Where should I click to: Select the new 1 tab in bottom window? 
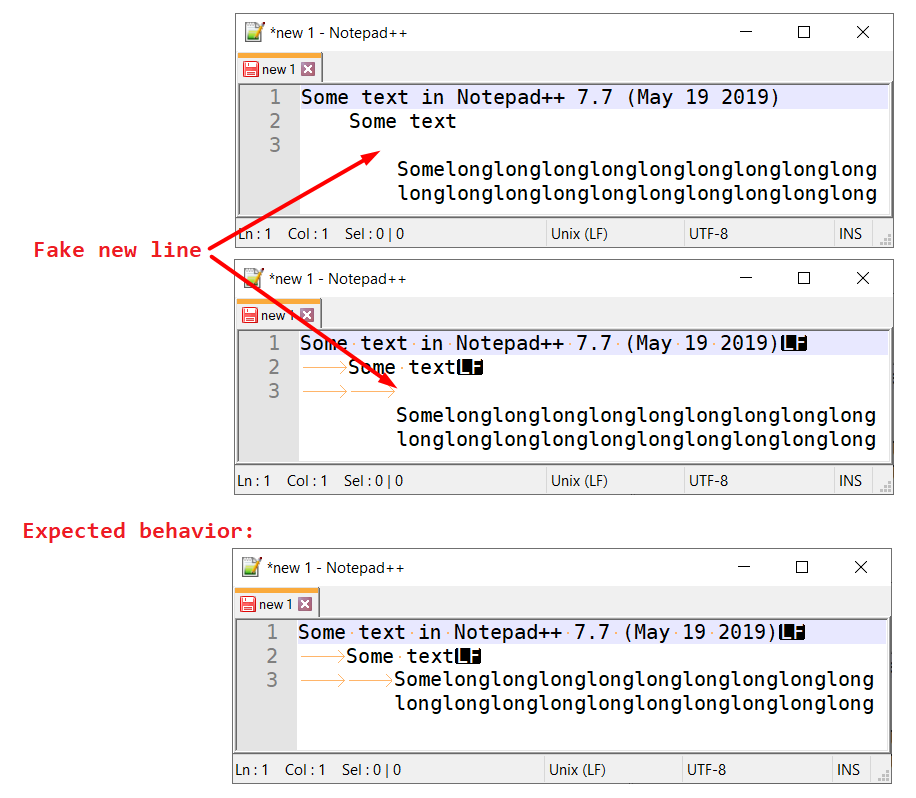click(276, 604)
